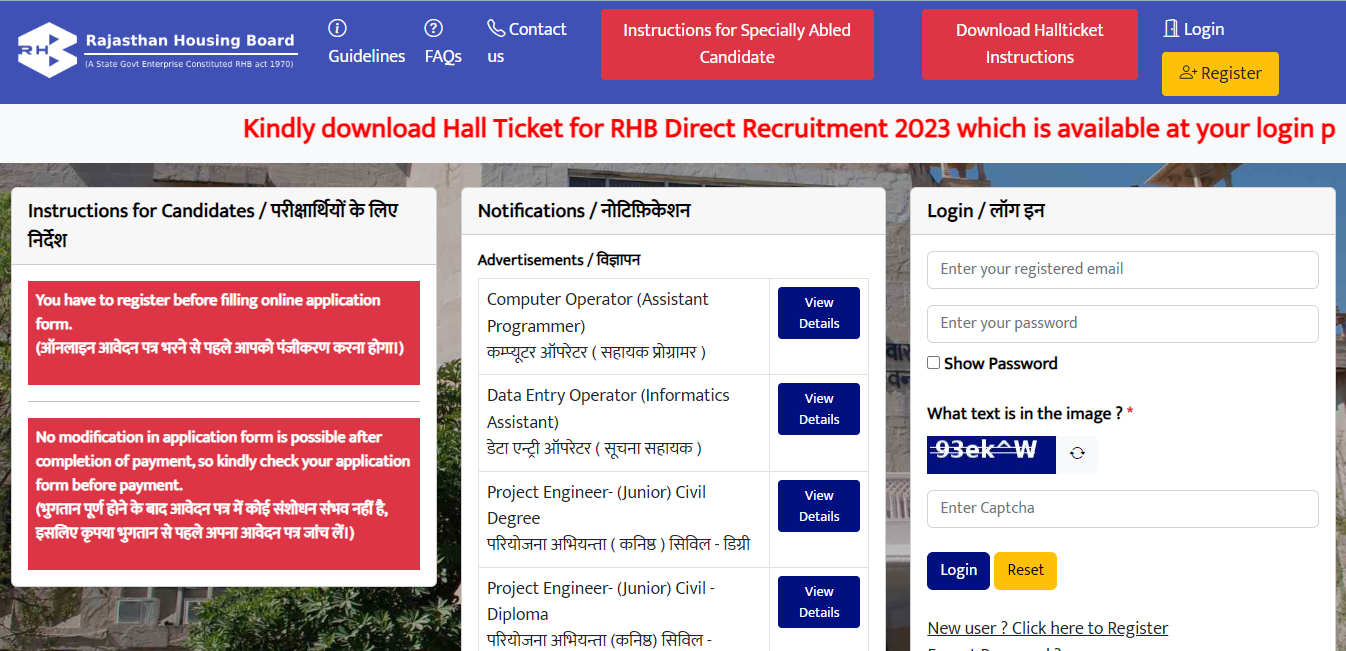Screen dimensions: 1346x651
Task: Click 'Instructions for Candidates' panel heading
Action: click(213, 226)
